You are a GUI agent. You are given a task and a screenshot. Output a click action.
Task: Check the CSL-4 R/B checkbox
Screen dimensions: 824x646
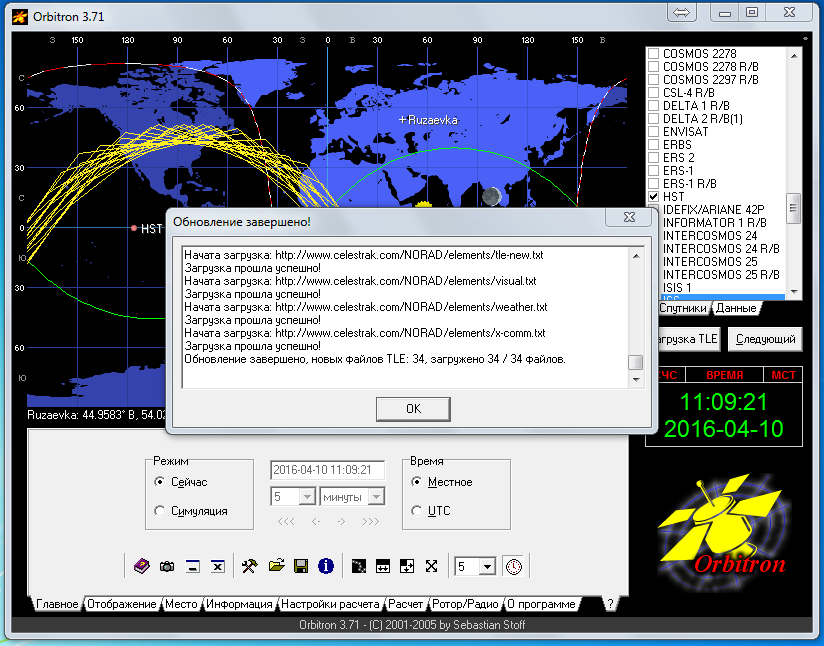[x=654, y=93]
